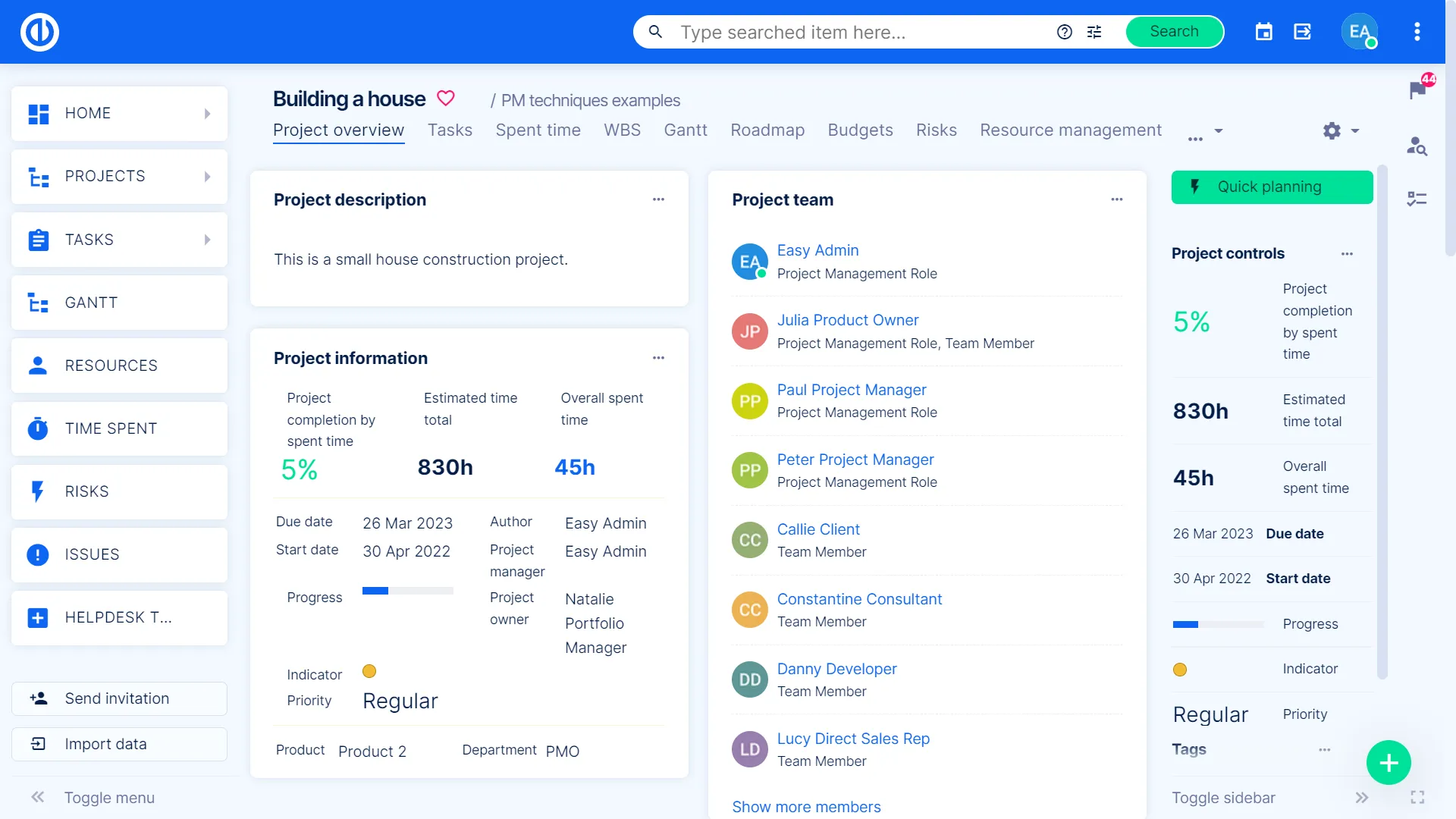Click Show more members link
1456x819 pixels.
[806, 807]
